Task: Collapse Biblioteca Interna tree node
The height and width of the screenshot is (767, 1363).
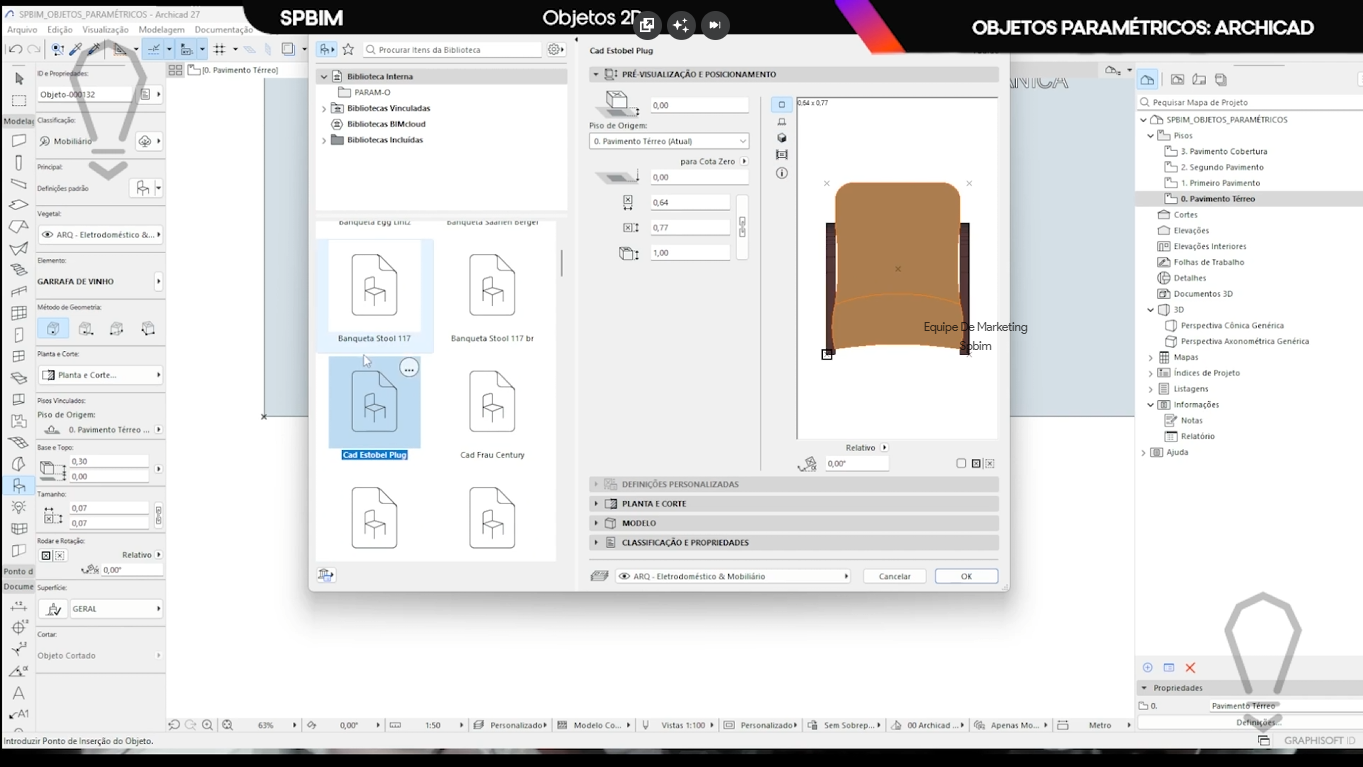Action: tap(323, 76)
